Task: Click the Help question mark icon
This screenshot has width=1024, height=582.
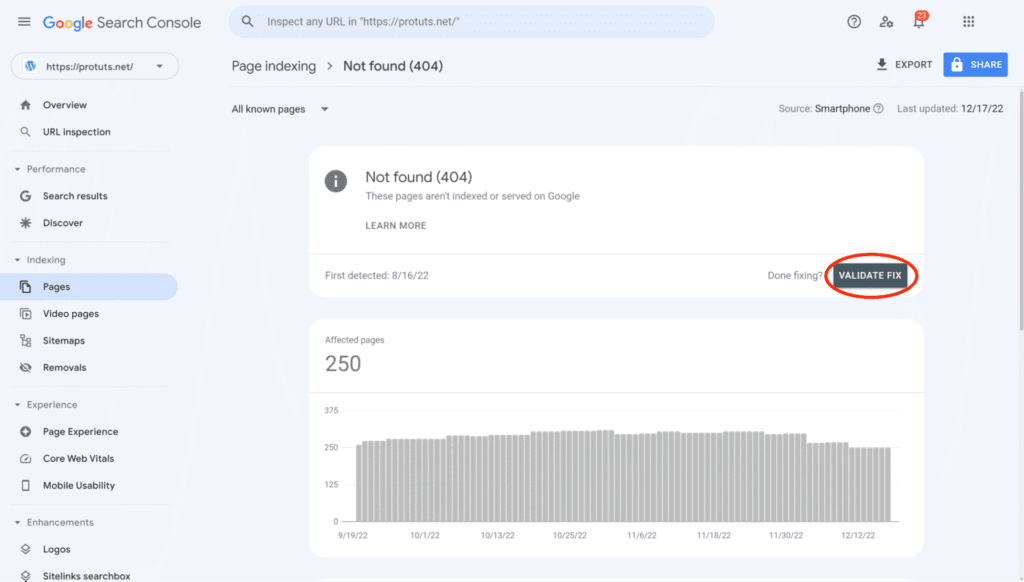Action: pos(854,22)
